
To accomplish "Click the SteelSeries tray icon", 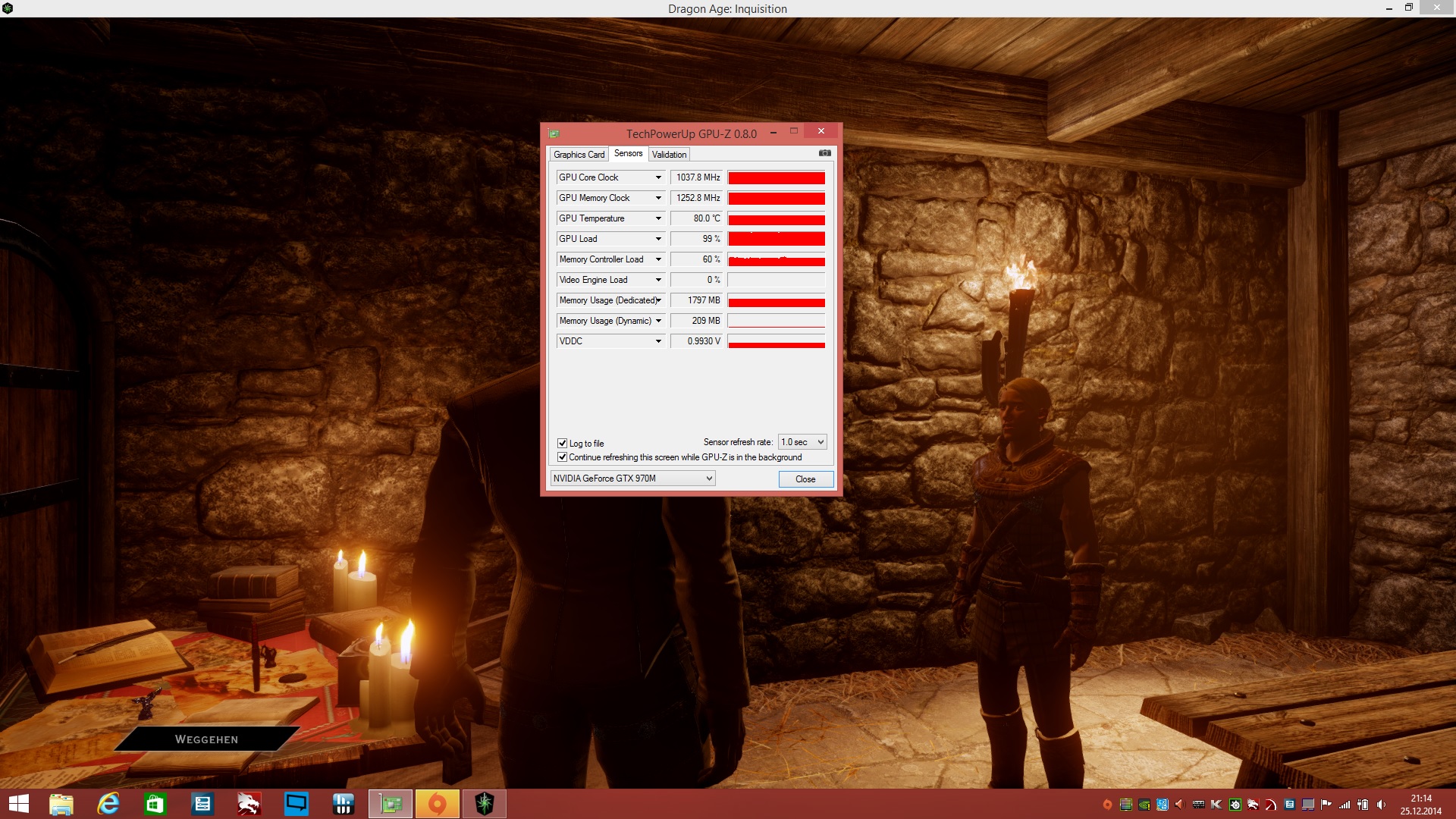I will click(1235, 805).
